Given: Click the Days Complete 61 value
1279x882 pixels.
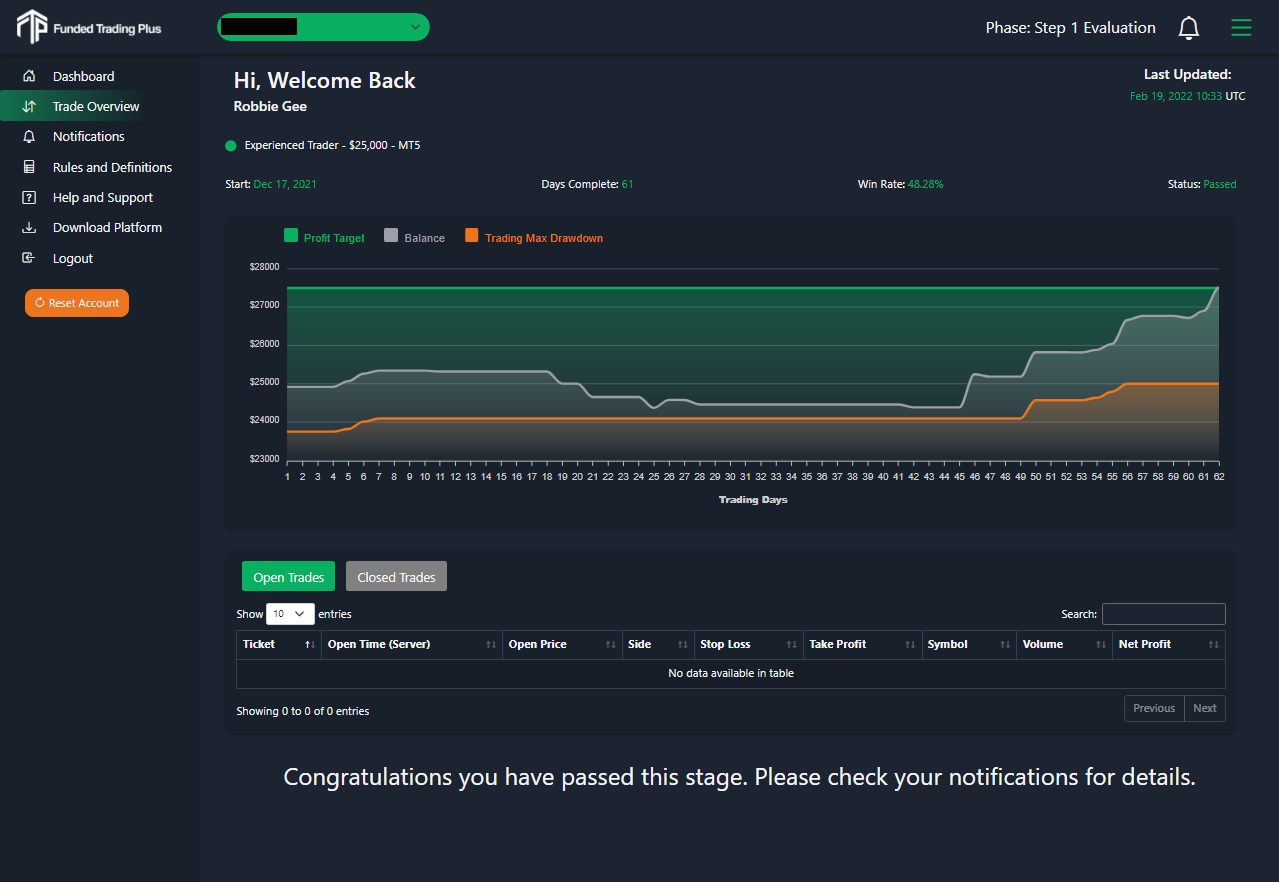Looking at the screenshot, I should [627, 184].
